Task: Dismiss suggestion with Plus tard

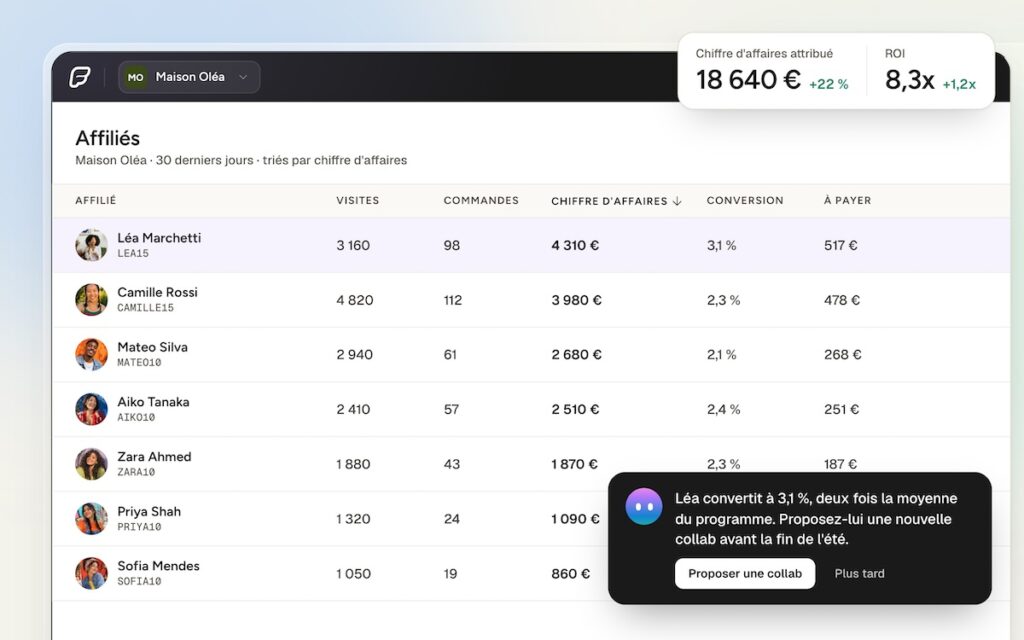Action: click(x=859, y=573)
